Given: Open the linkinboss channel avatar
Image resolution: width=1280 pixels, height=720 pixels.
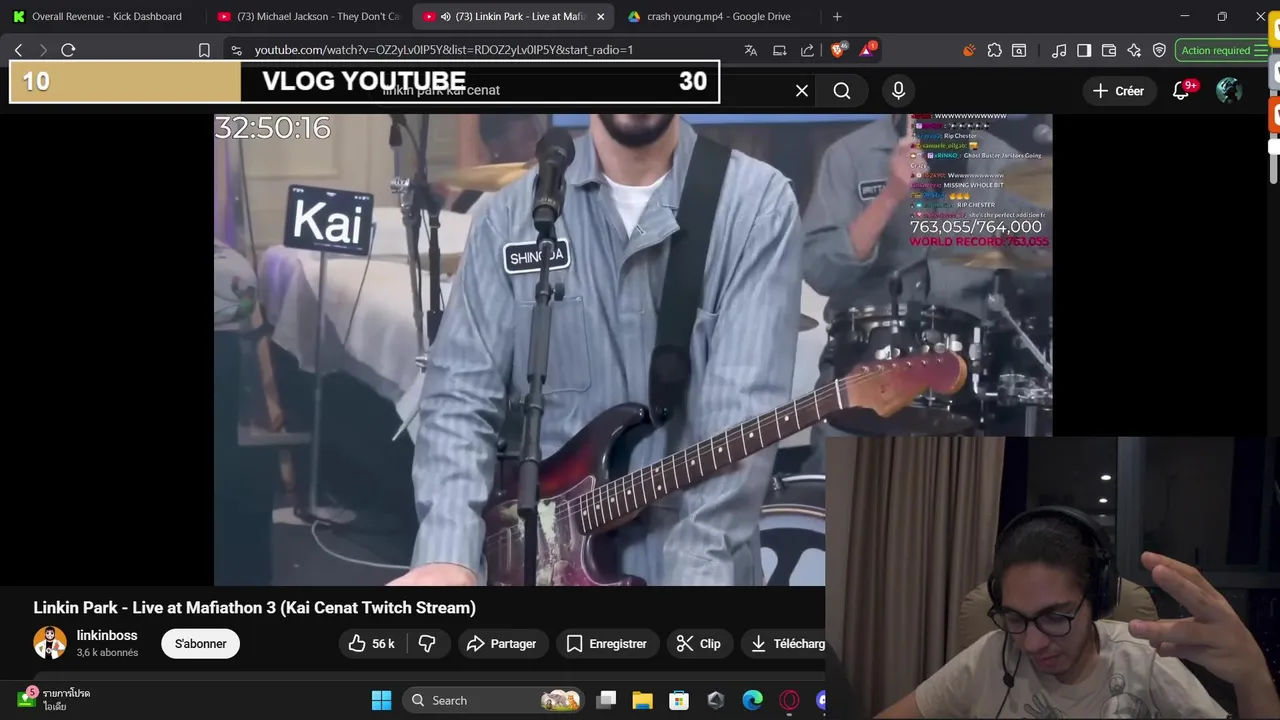Looking at the screenshot, I should [x=50, y=642].
